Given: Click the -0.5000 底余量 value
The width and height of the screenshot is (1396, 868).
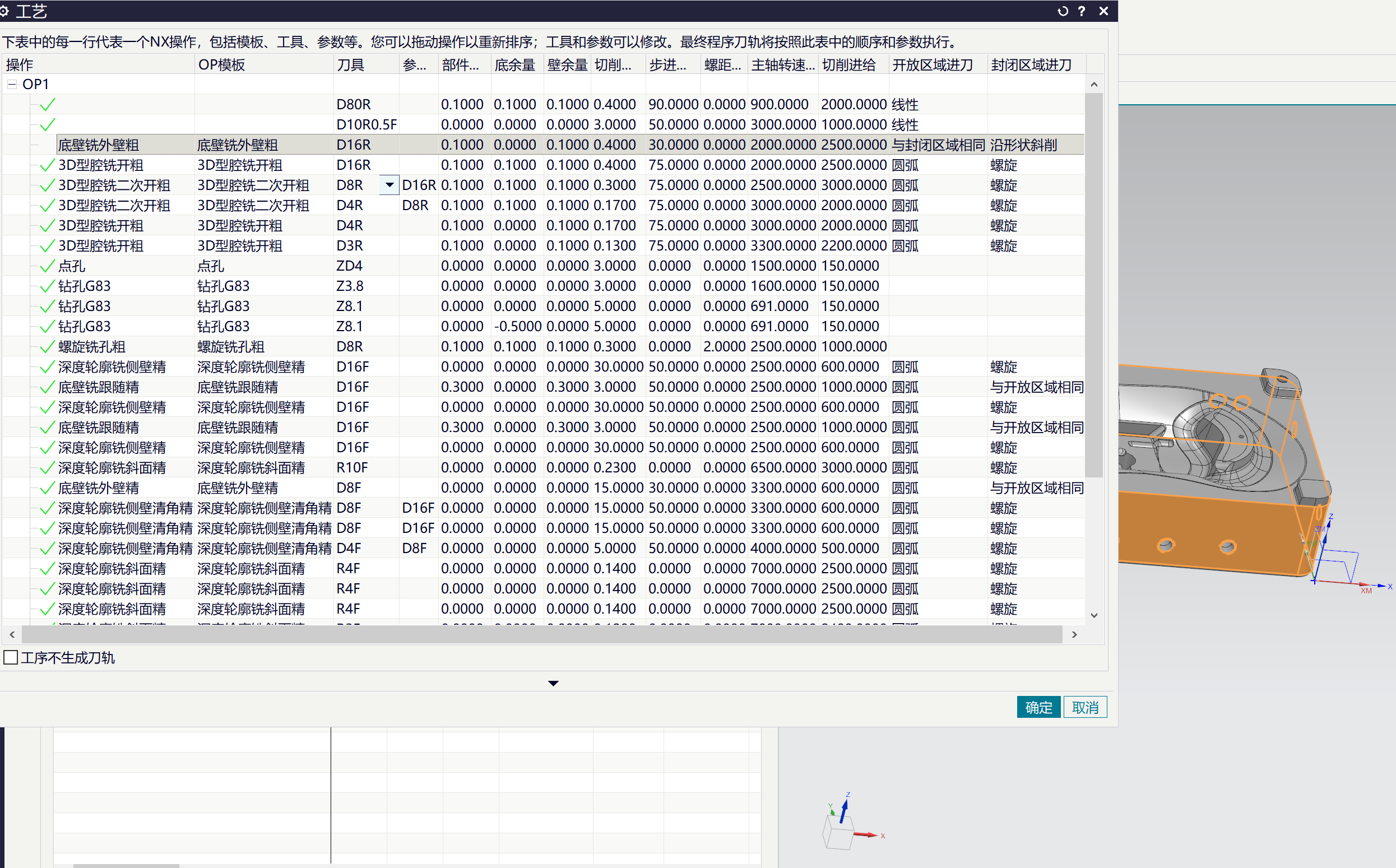Looking at the screenshot, I should tap(517, 326).
